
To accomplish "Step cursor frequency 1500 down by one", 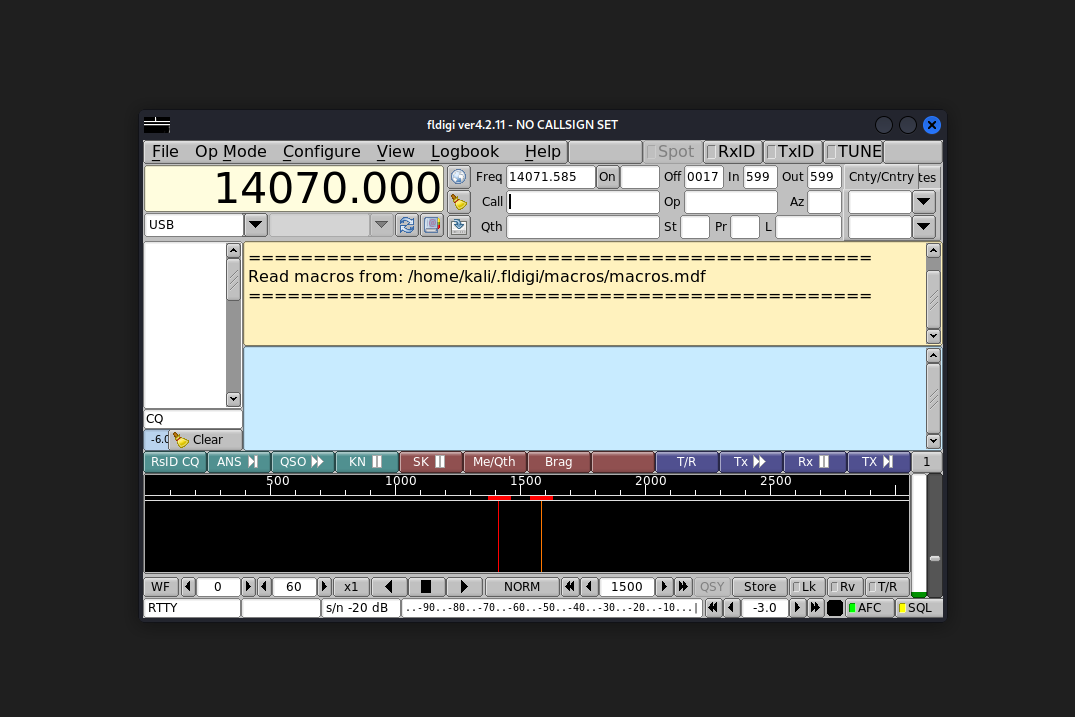I will coord(589,587).
